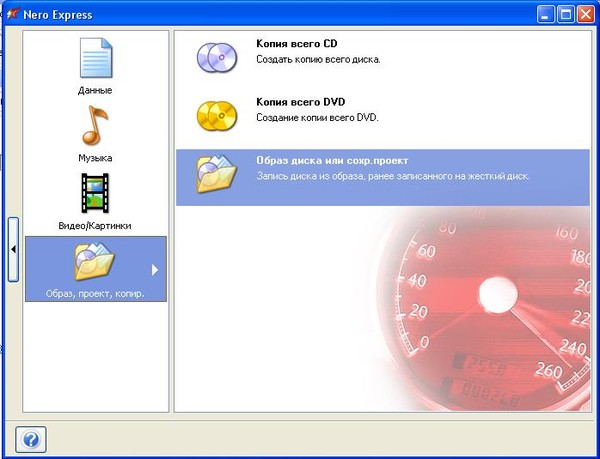The width and height of the screenshot is (600, 459).
Task: Select the Данные document icon
Action: [x=96, y=58]
